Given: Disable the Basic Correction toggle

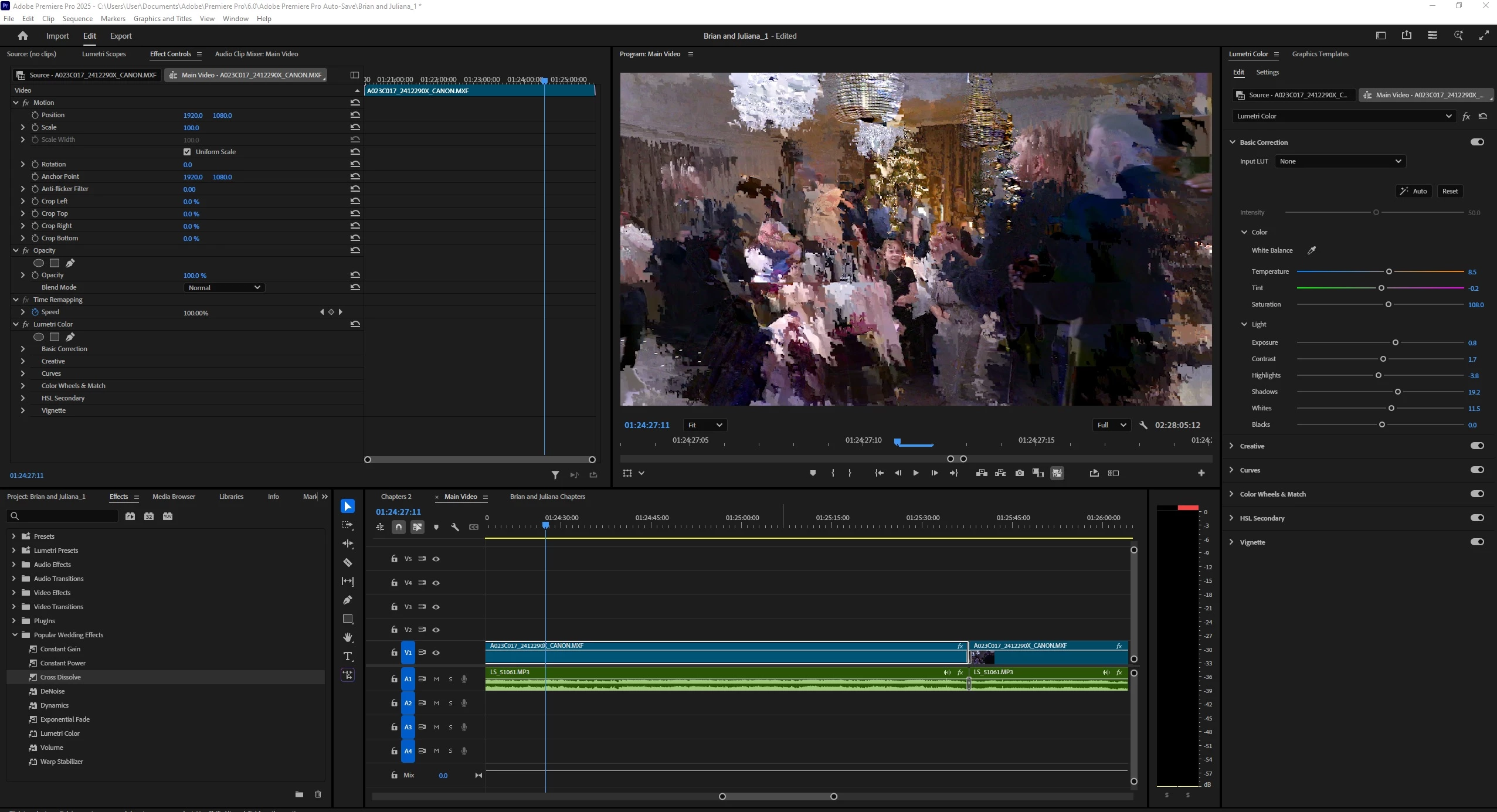Looking at the screenshot, I should tap(1477, 142).
